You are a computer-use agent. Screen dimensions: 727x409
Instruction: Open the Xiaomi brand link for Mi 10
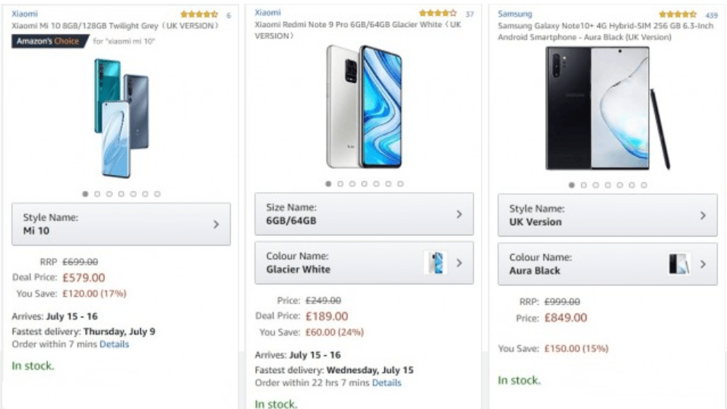tap(25, 14)
